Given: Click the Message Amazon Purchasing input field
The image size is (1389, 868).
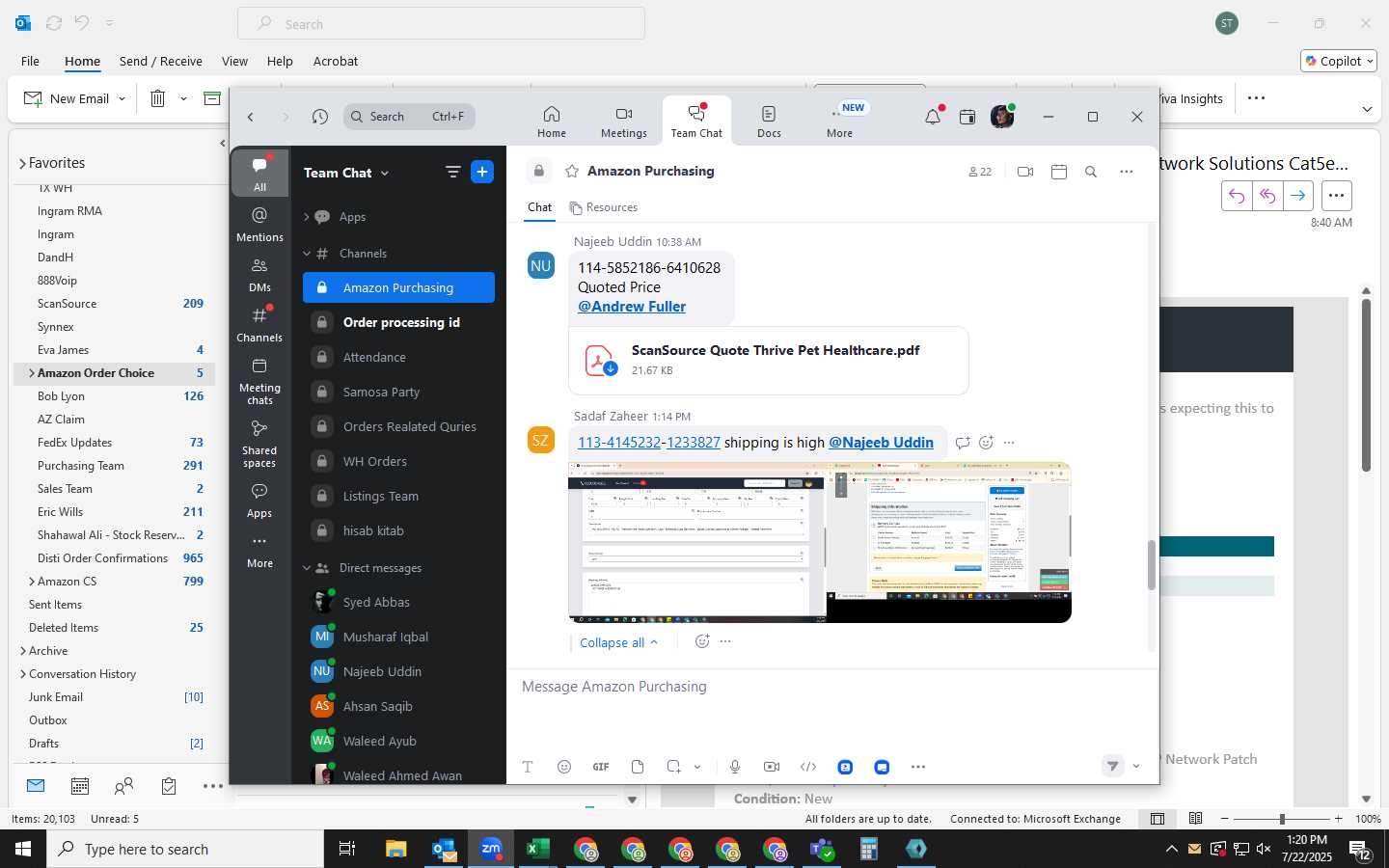Looking at the screenshot, I should tap(832, 687).
